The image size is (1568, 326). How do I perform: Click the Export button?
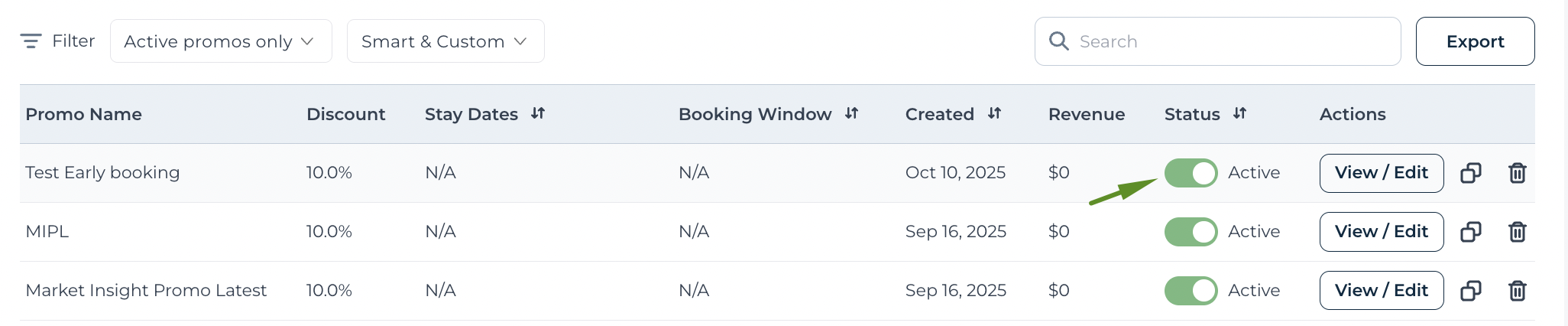(1475, 41)
